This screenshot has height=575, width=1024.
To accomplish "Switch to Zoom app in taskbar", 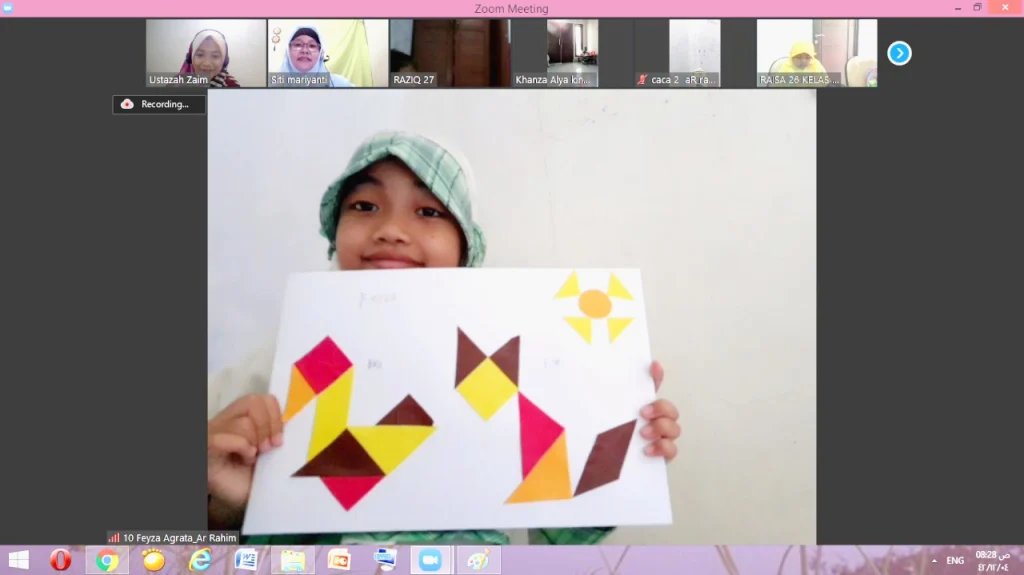I will pos(430,560).
